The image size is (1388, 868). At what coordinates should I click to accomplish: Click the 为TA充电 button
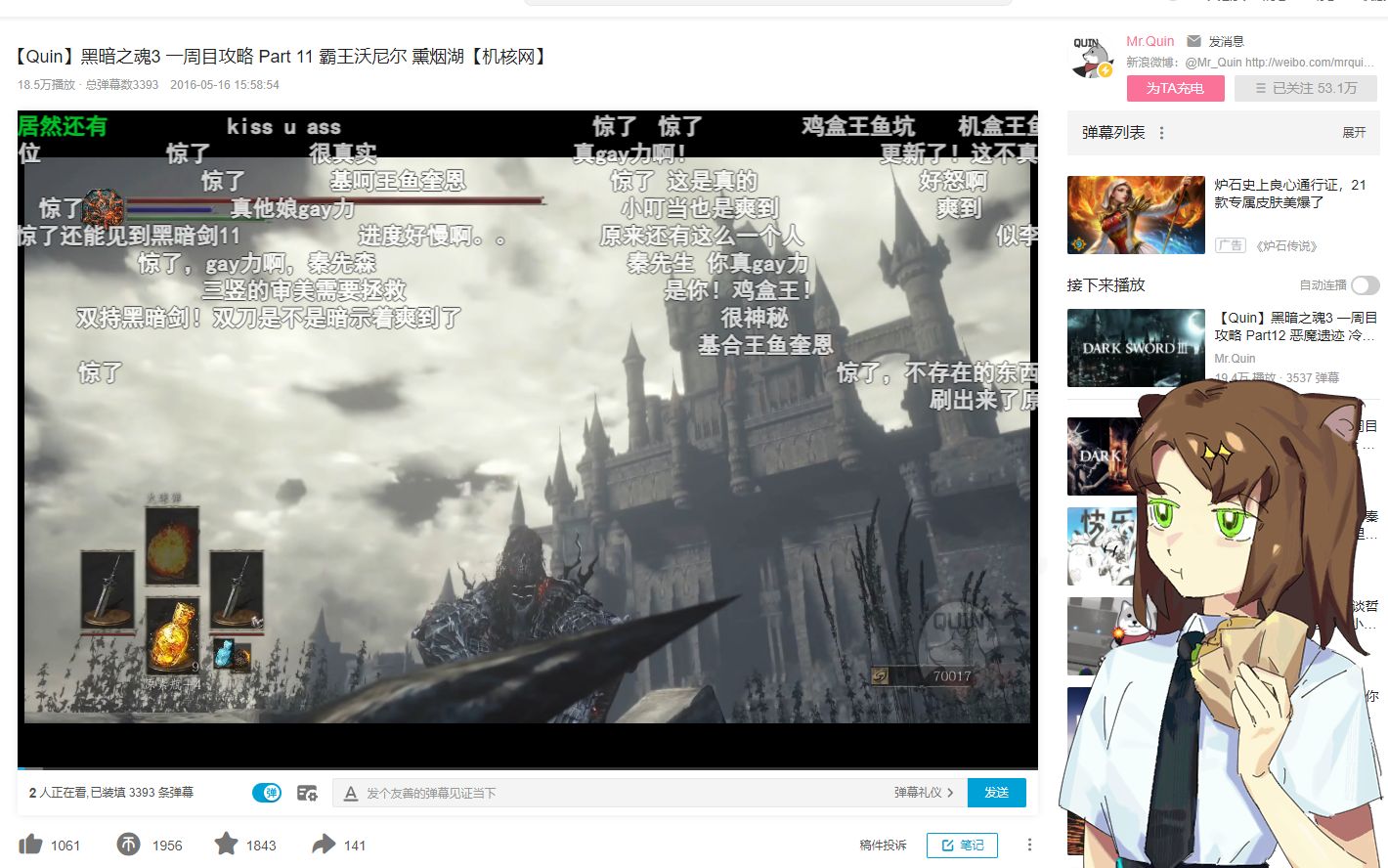coord(1175,88)
